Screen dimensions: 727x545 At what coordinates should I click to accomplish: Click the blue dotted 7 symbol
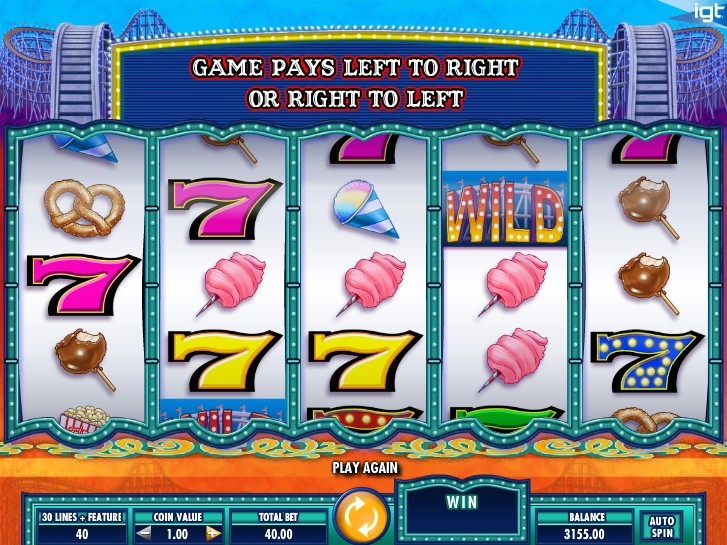coord(645,362)
